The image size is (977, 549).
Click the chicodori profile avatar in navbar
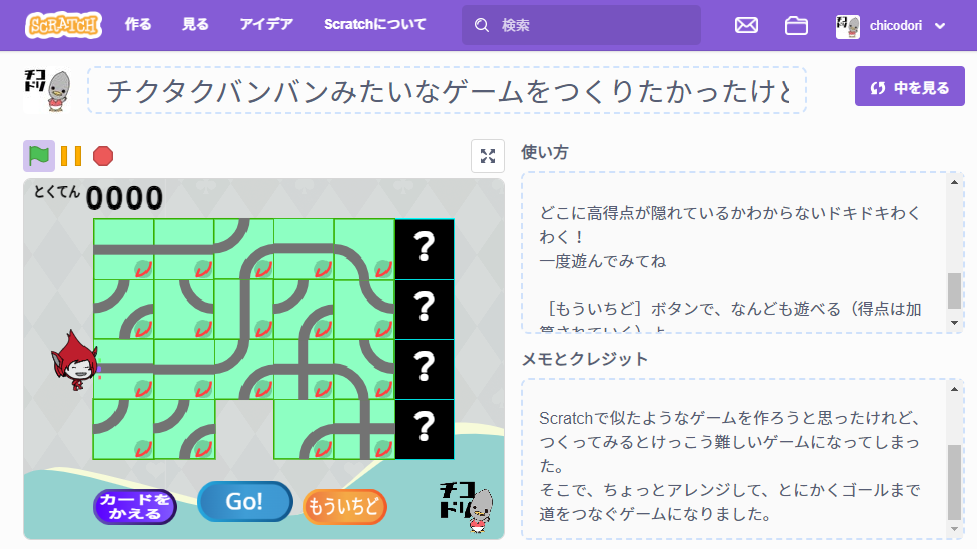(847, 26)
